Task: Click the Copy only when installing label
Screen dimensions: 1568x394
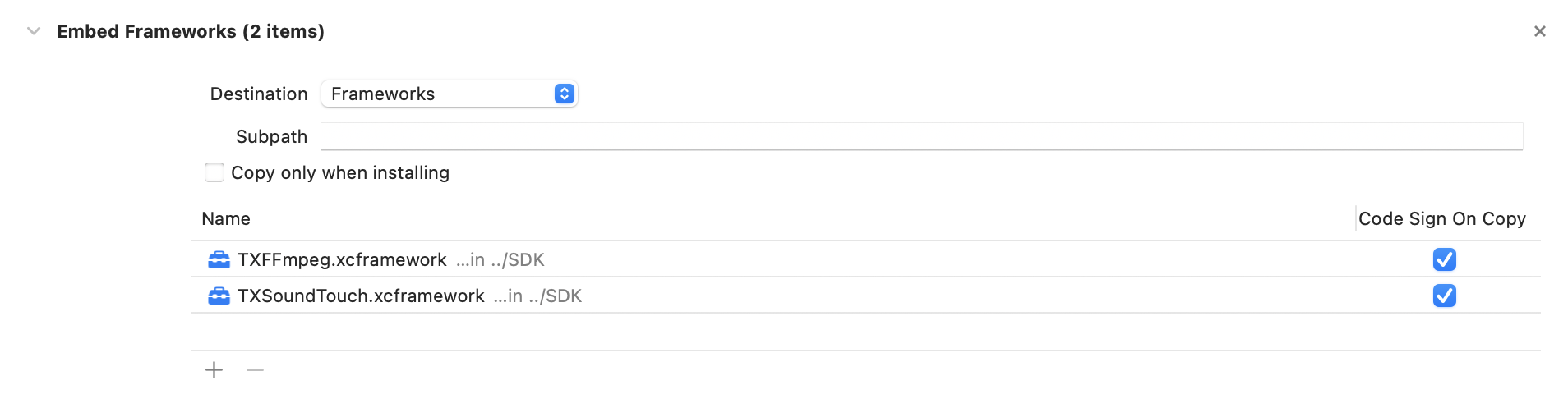Action: (340, 173)
